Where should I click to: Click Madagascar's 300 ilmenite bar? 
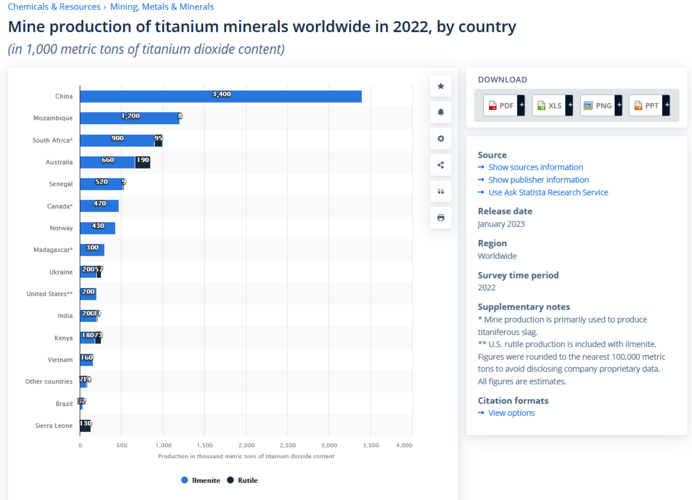92,250
